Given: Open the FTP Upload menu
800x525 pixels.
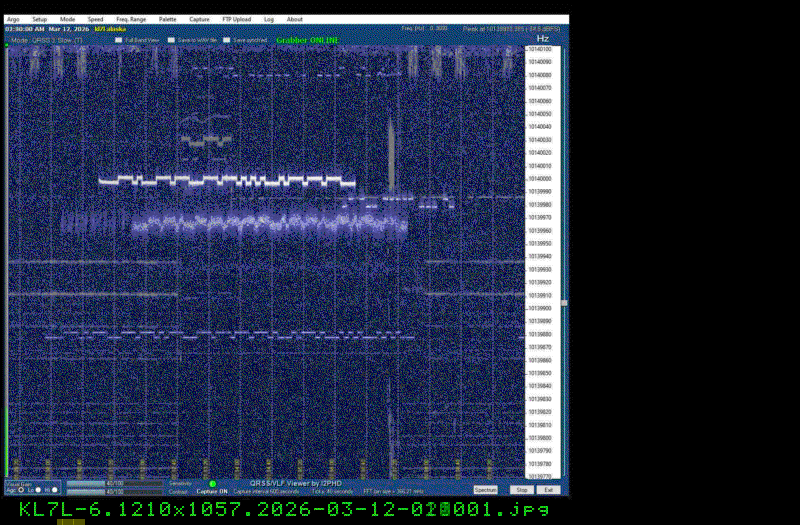Looking at the screenshot, I should coord(236,19).
